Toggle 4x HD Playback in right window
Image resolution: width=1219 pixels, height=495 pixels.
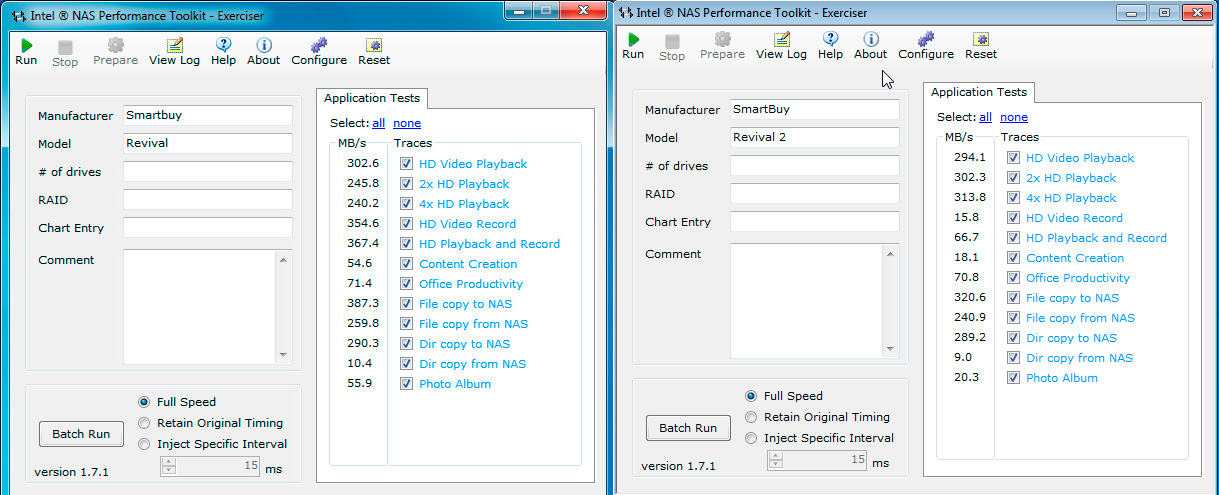1013,198
